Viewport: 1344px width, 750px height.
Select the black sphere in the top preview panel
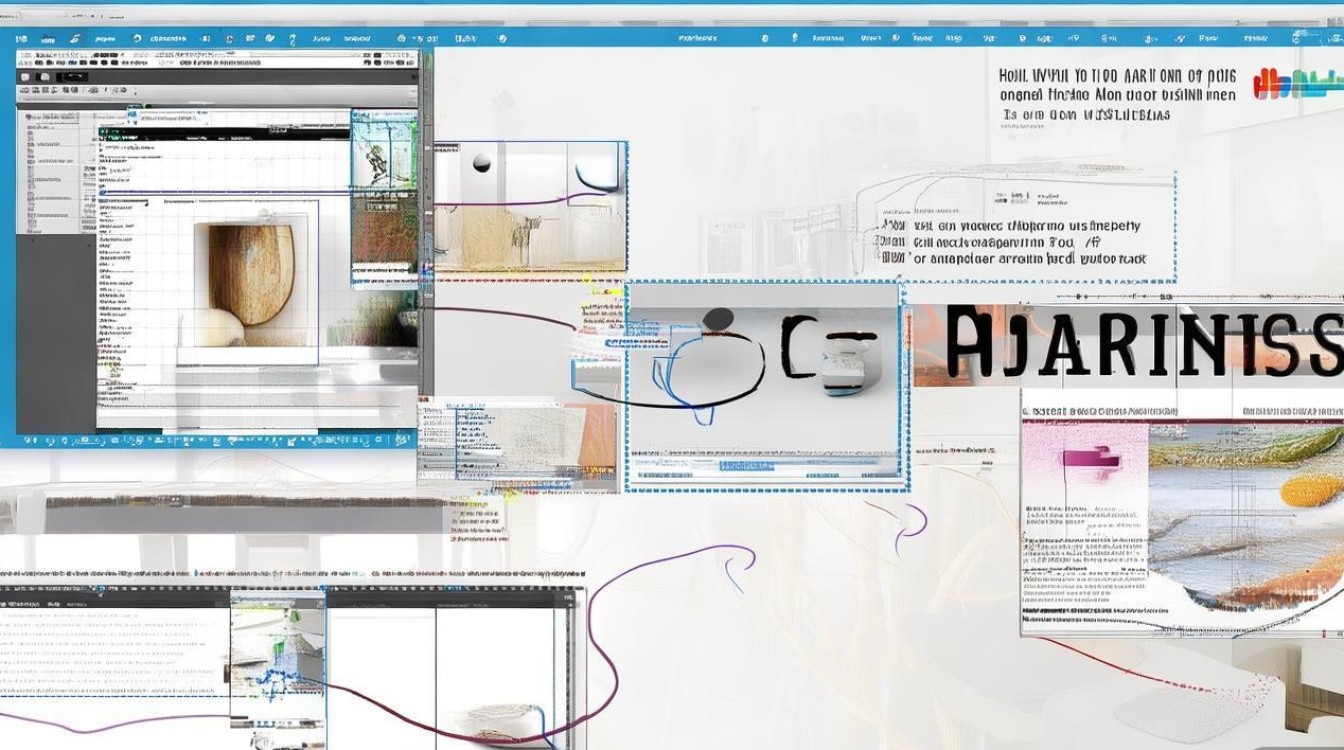coord(482,163)
